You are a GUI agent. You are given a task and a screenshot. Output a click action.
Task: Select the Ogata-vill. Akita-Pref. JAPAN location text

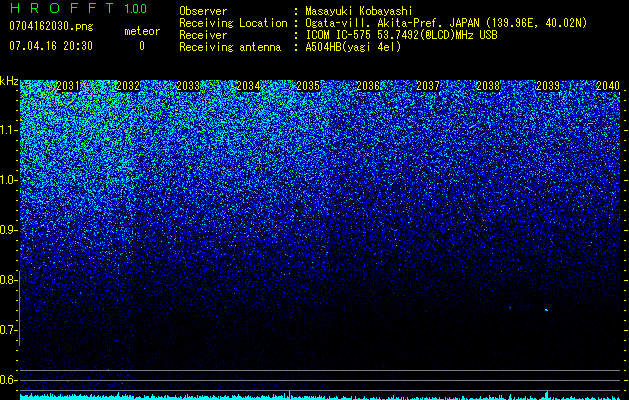tap(446, 23)
